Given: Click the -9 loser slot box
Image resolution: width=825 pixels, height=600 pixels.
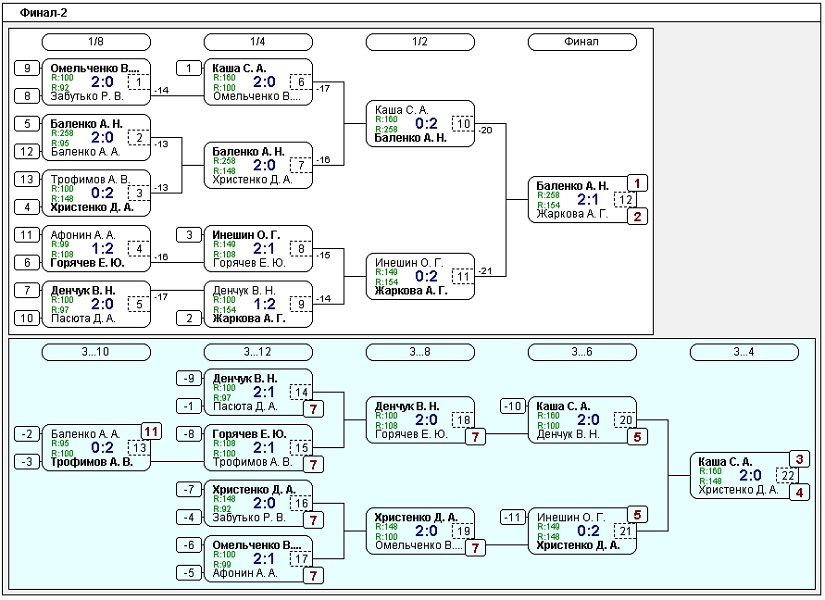Looking at the screenshot, I should pos(189,378).
